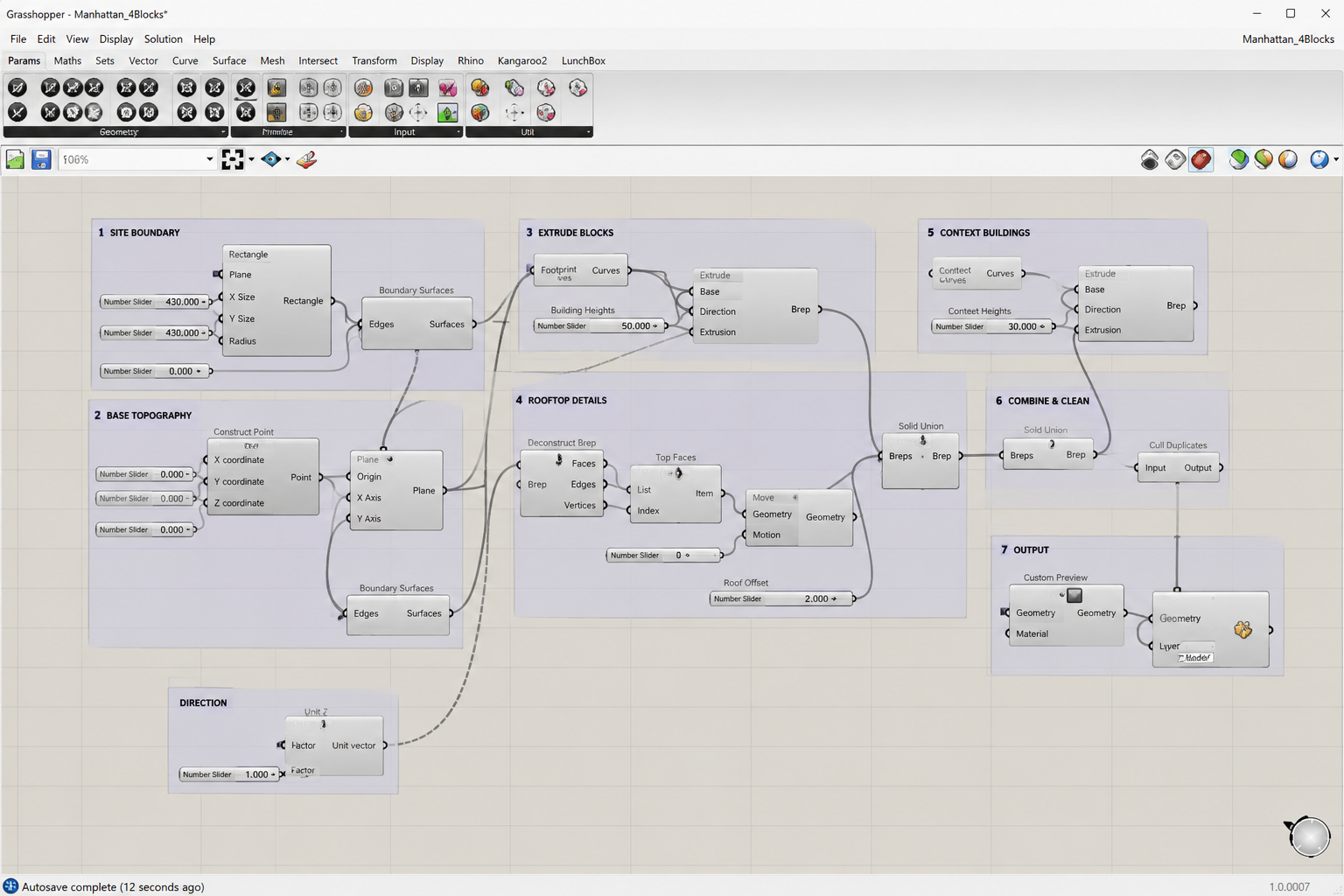The width and height of the screenshot is (1344, 896).
Task: Click the yellow icon on the Geometry Layer component
Action: pyautogui.click(x=1242, y=629)
